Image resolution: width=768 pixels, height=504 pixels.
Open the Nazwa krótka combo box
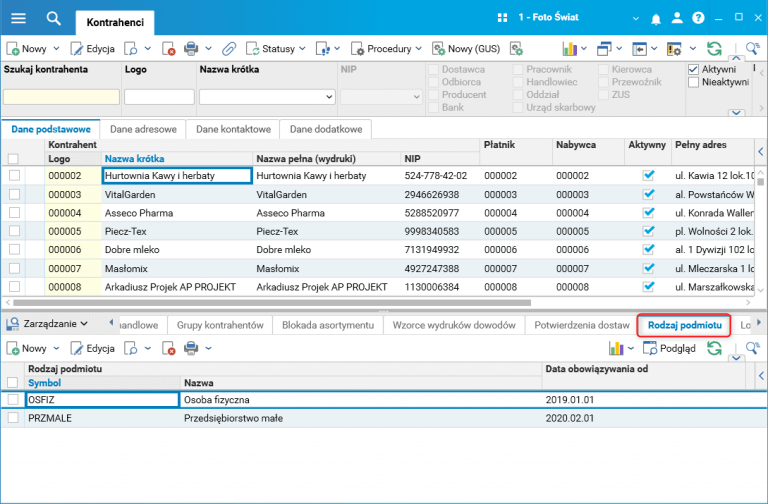(330, 97)
